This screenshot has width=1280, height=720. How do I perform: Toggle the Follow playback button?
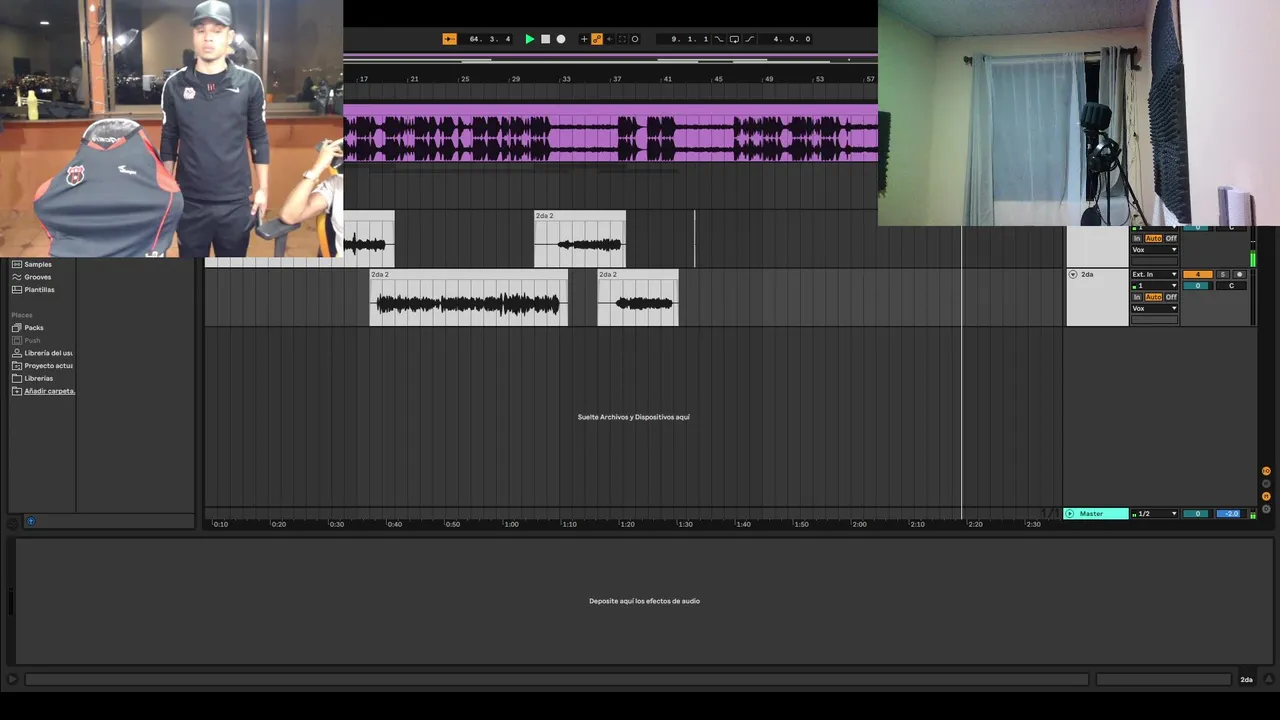pos(449,39)
